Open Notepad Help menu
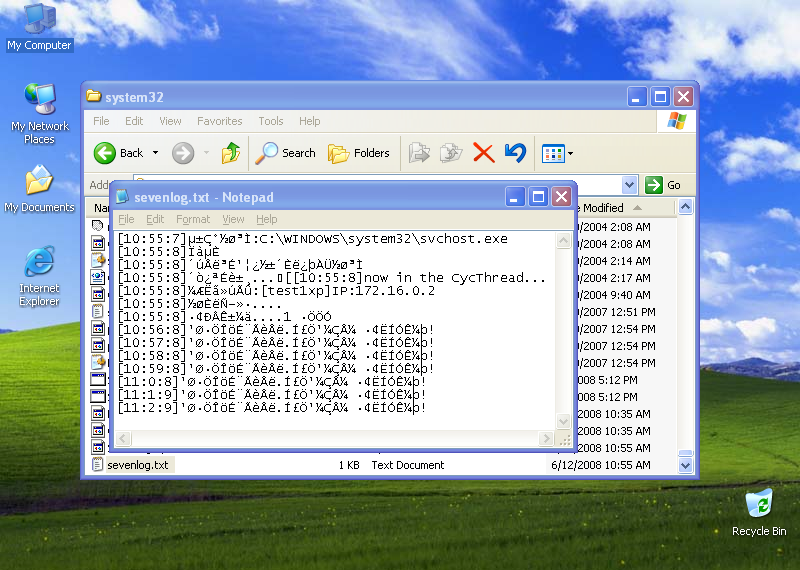Image resolution: width=800 pixels, height=570 pixels. (267, 219)
